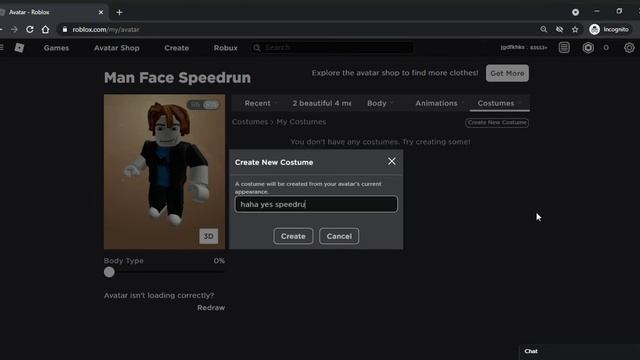This screenshot has width=640, height=360.
Task: Click the Get More button
Action: click(x=507, y=73)
